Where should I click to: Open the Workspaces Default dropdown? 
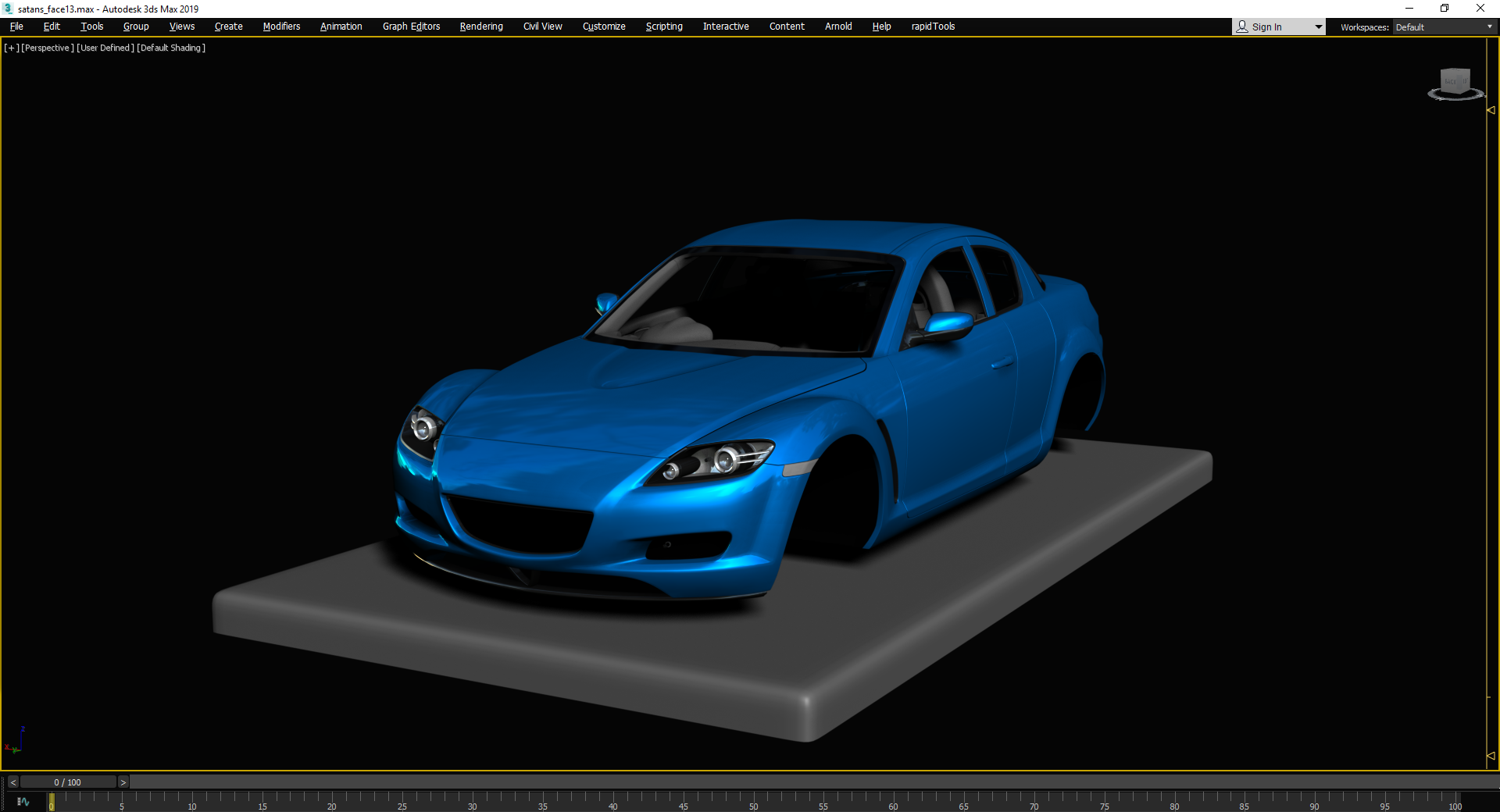click(x=1444, y=27)
